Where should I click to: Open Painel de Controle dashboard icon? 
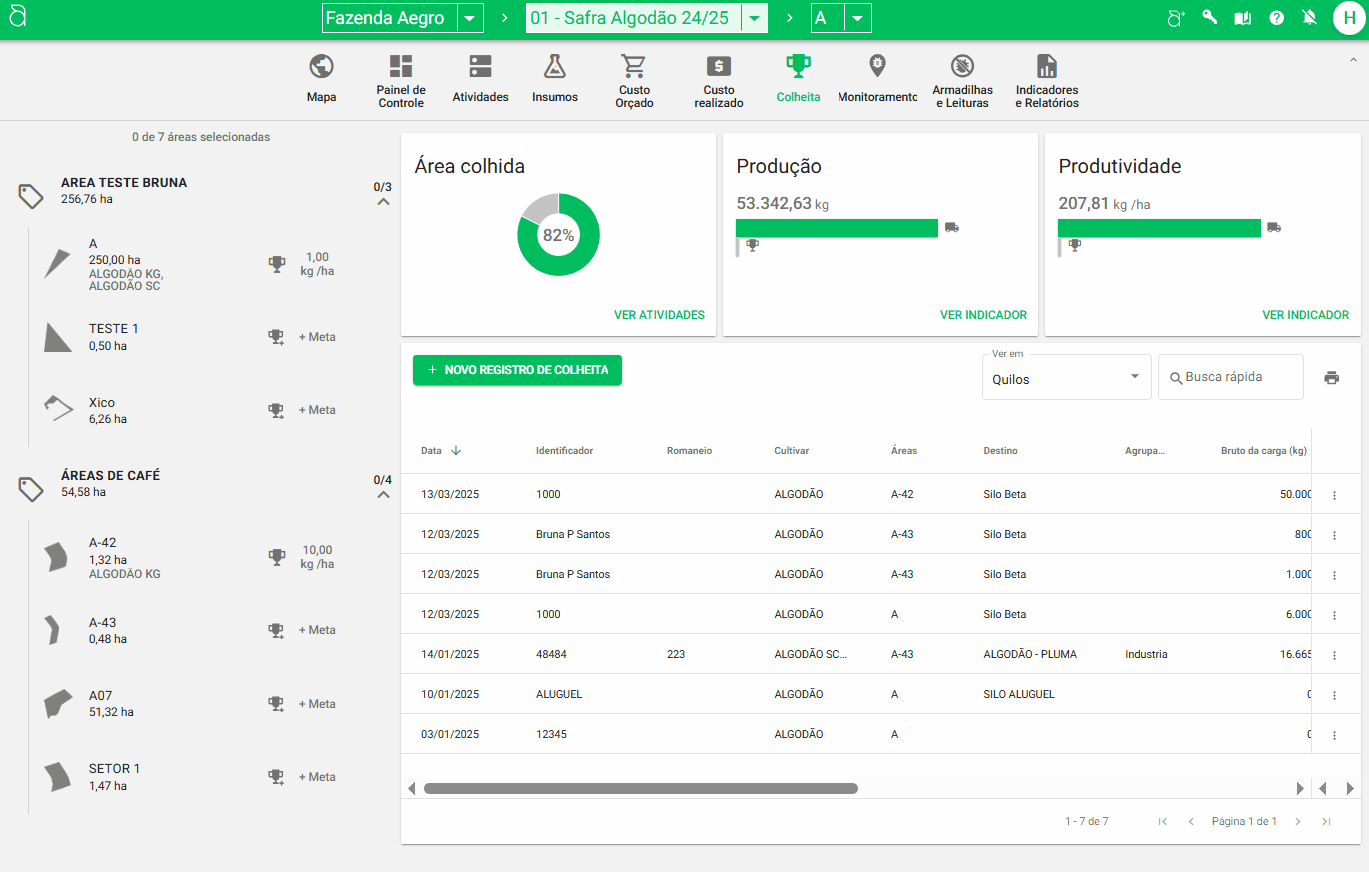pyautogui.click(x=401, y=67)
